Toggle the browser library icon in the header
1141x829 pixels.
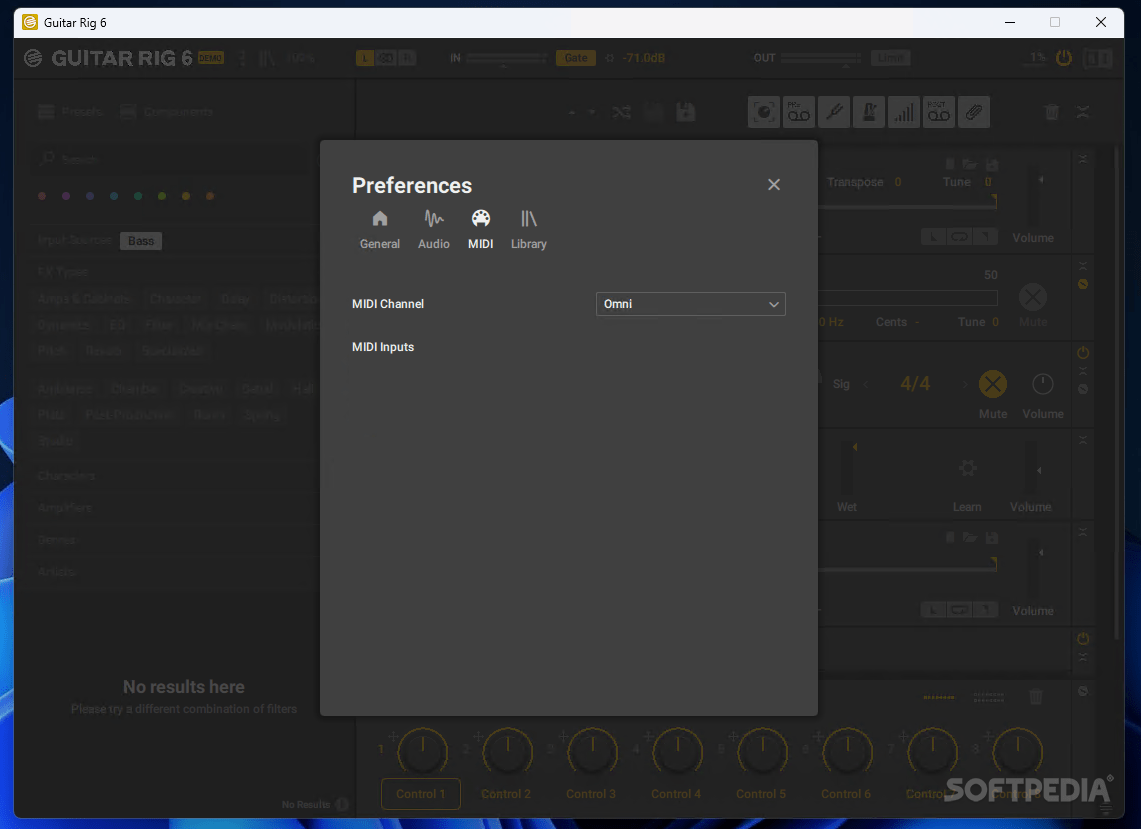click(267, 58)
